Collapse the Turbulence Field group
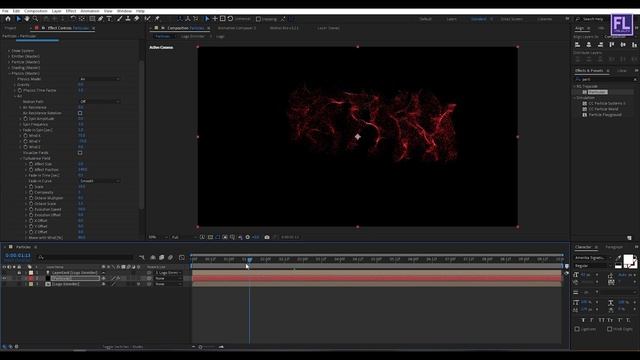This screenshot has height=360, width=640. pos(20,158)
